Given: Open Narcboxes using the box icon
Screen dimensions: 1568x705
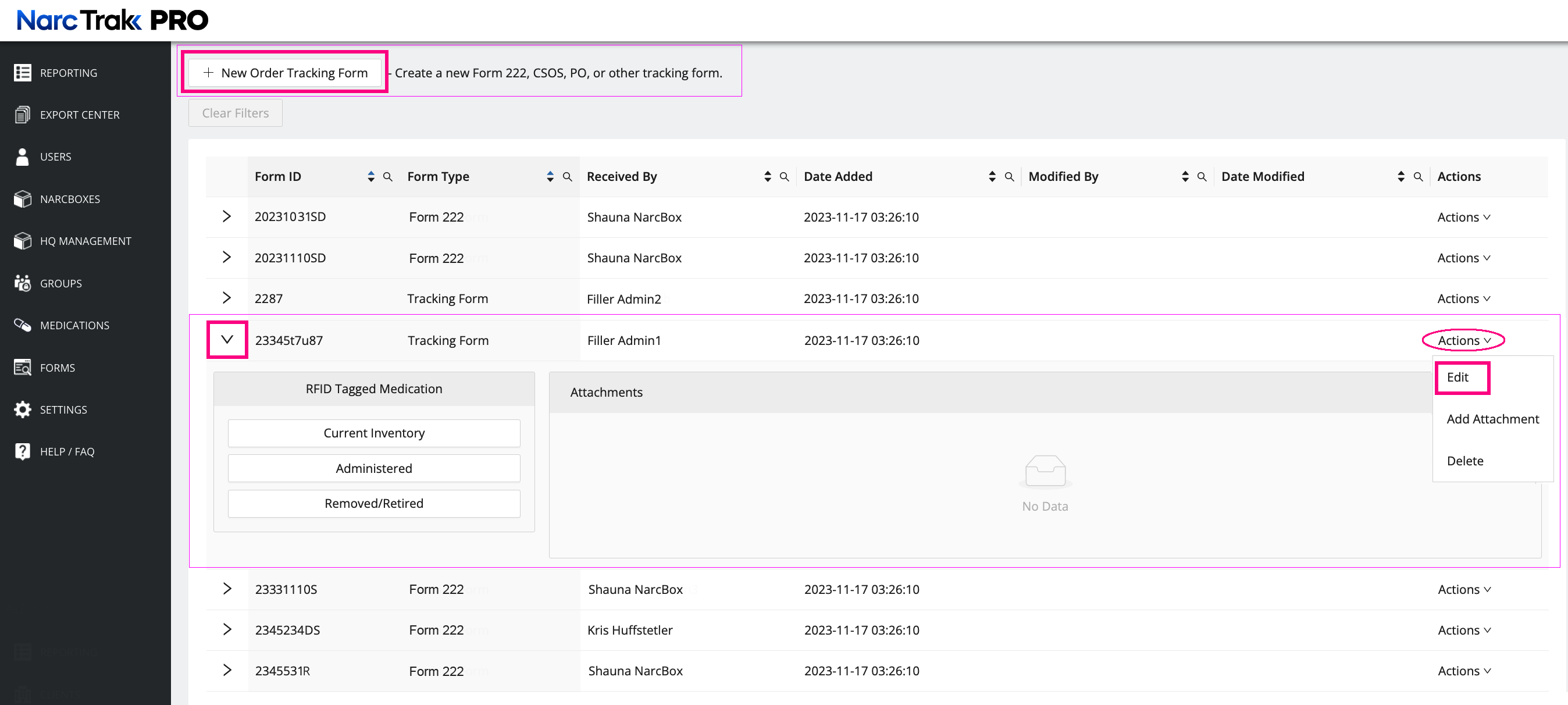Looking at the screenshot, I should tap(23, 199).
